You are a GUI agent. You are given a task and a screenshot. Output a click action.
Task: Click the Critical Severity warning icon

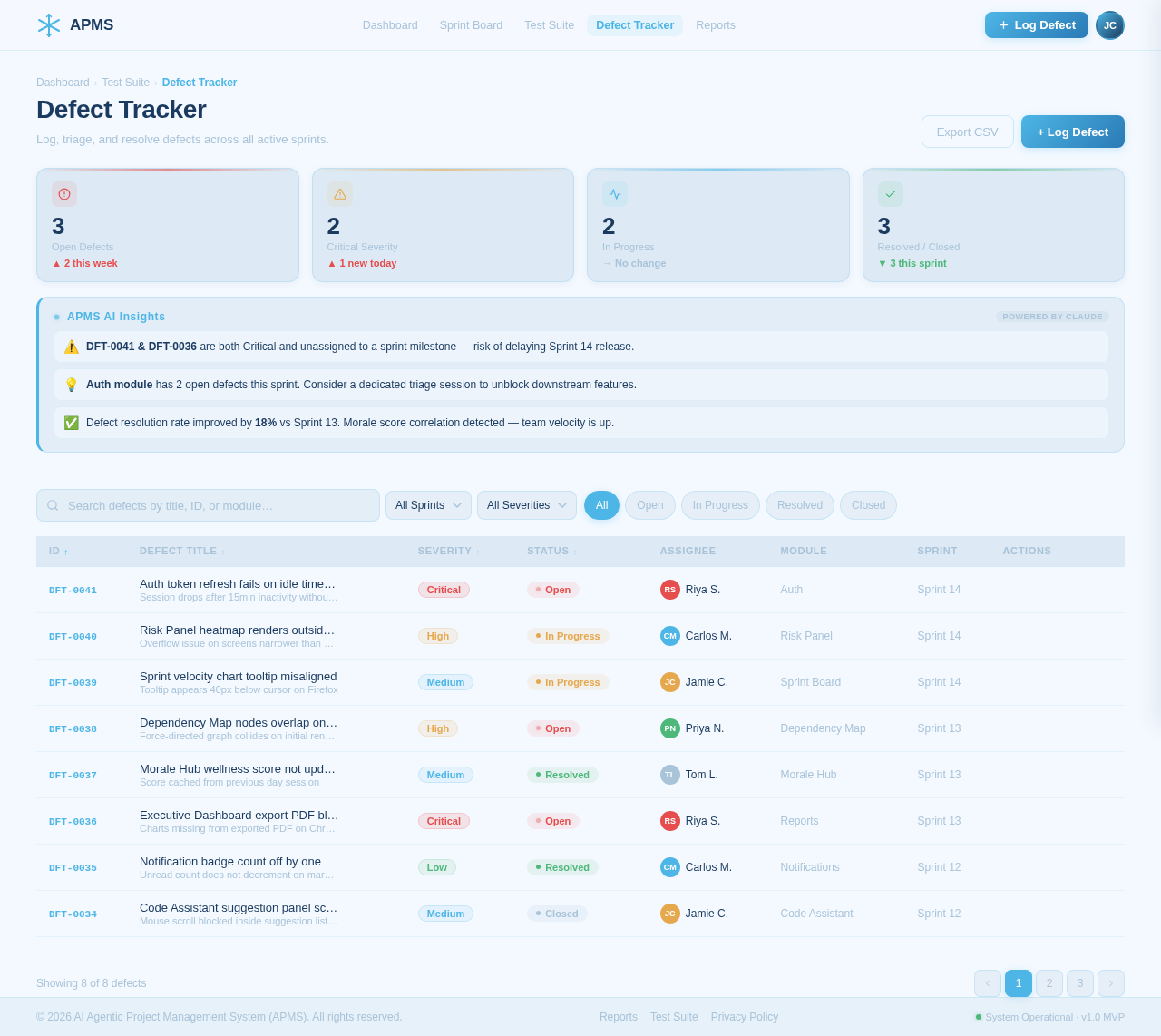(x=339, y=194)
